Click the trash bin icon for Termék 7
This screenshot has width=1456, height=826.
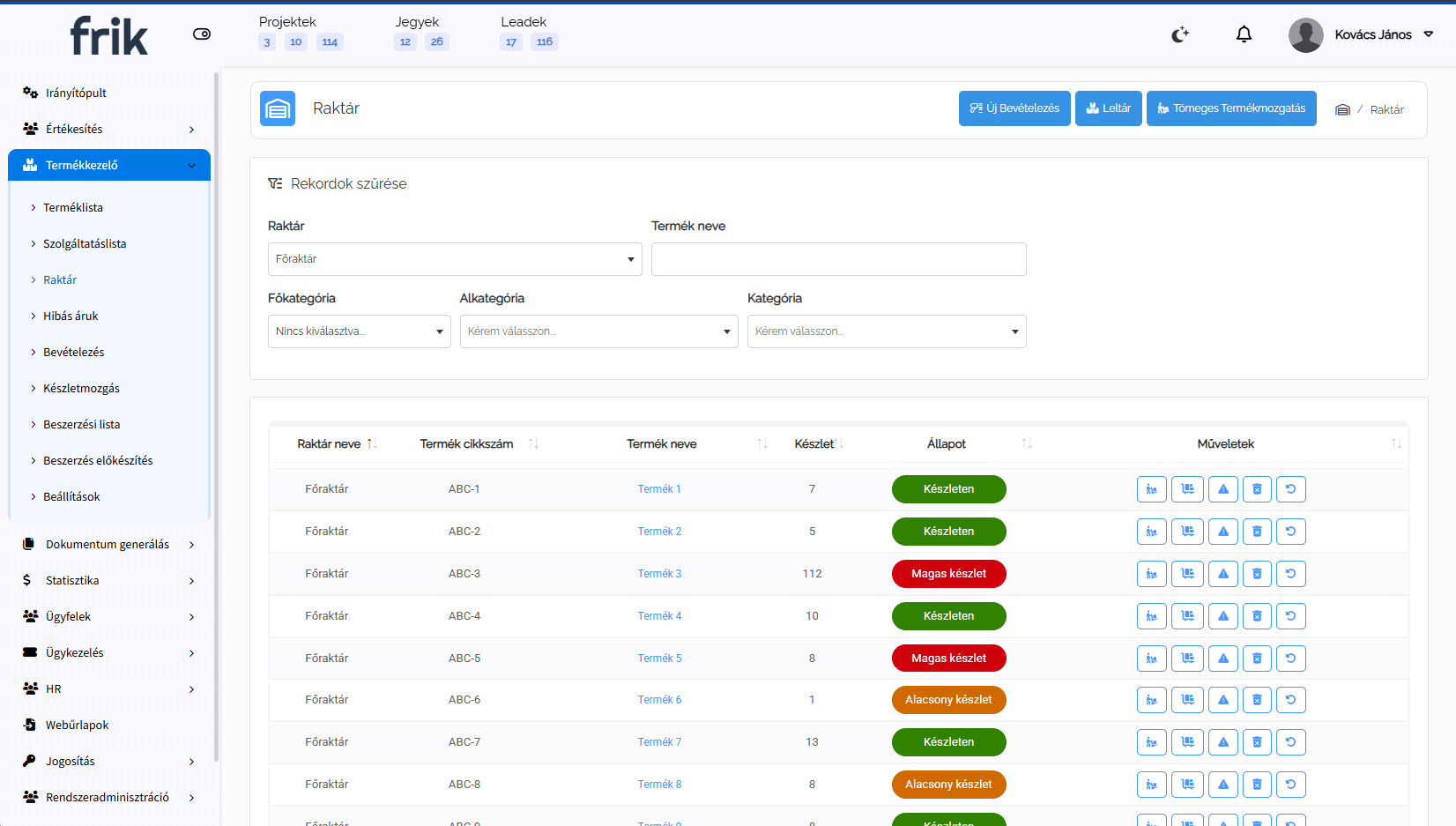pyautogui.click(x=1257, y=742)
